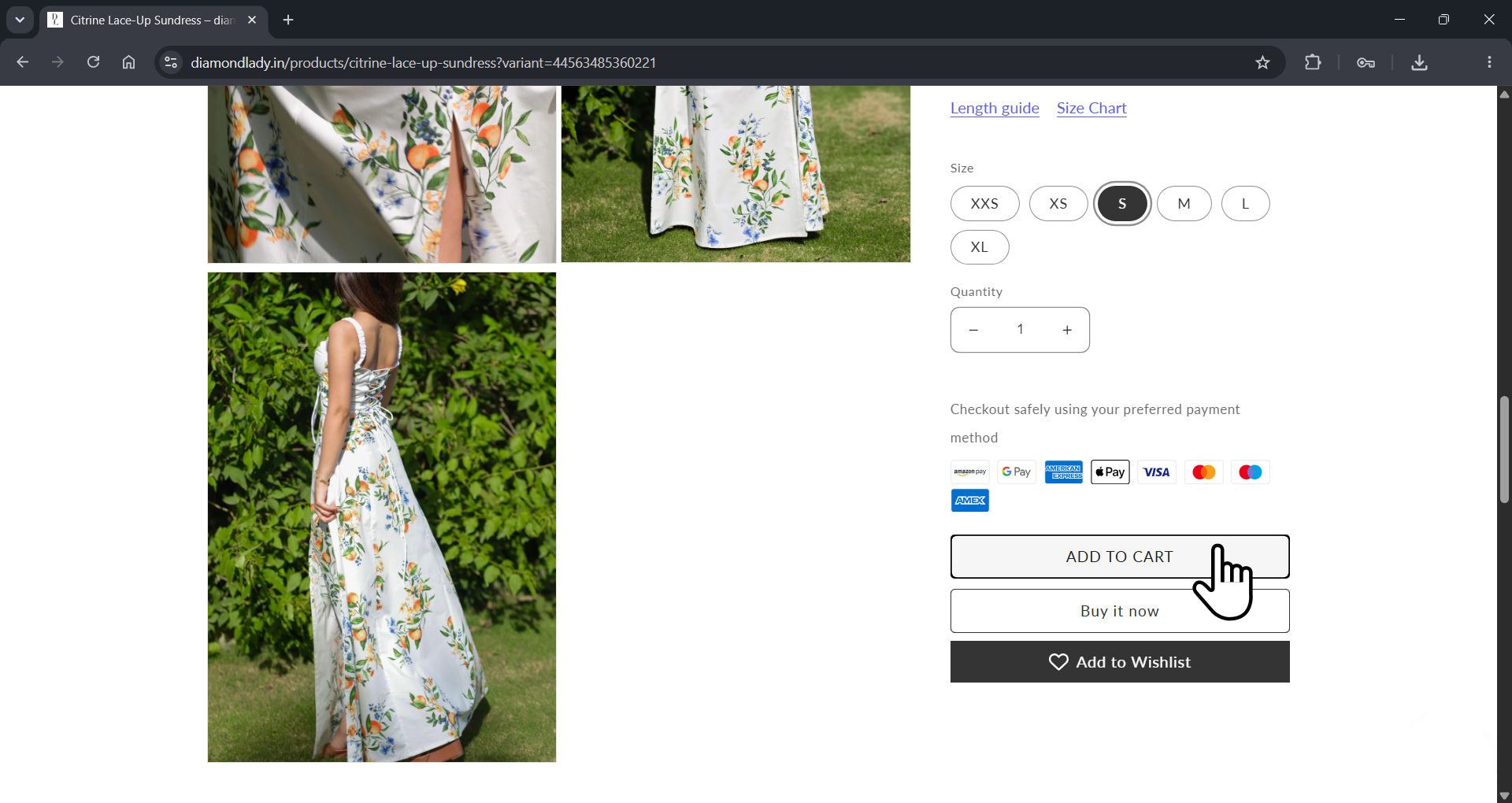
Task: Open the skirt slit close-up photo
Action: click(x=381, y=174)
